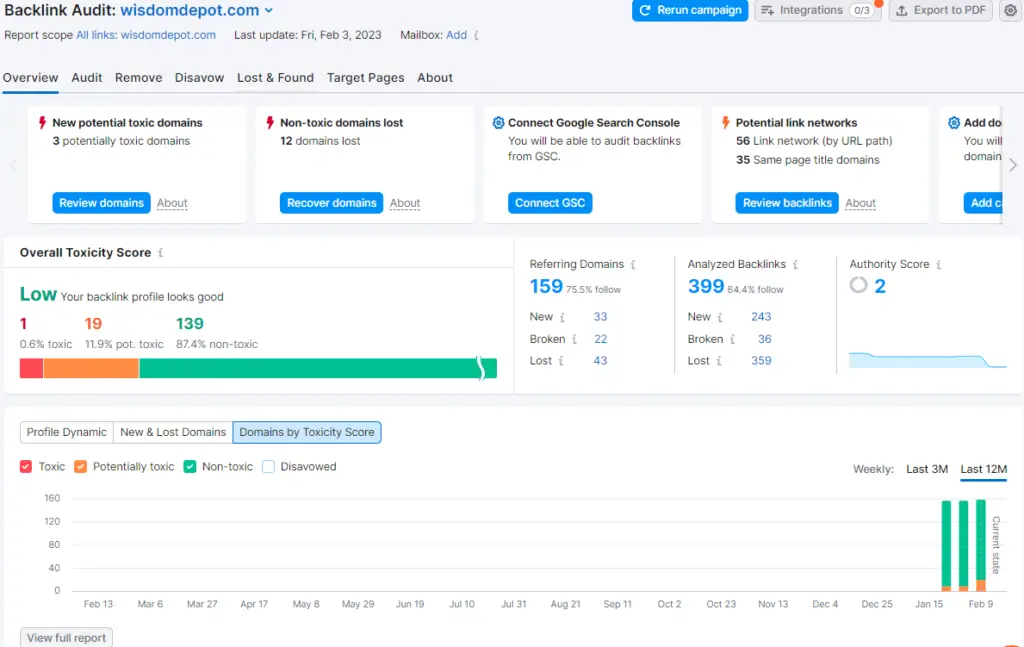The image size is (1024, 647).
Task: Open the Lost & Found tab
Action: tap(276, 78)
